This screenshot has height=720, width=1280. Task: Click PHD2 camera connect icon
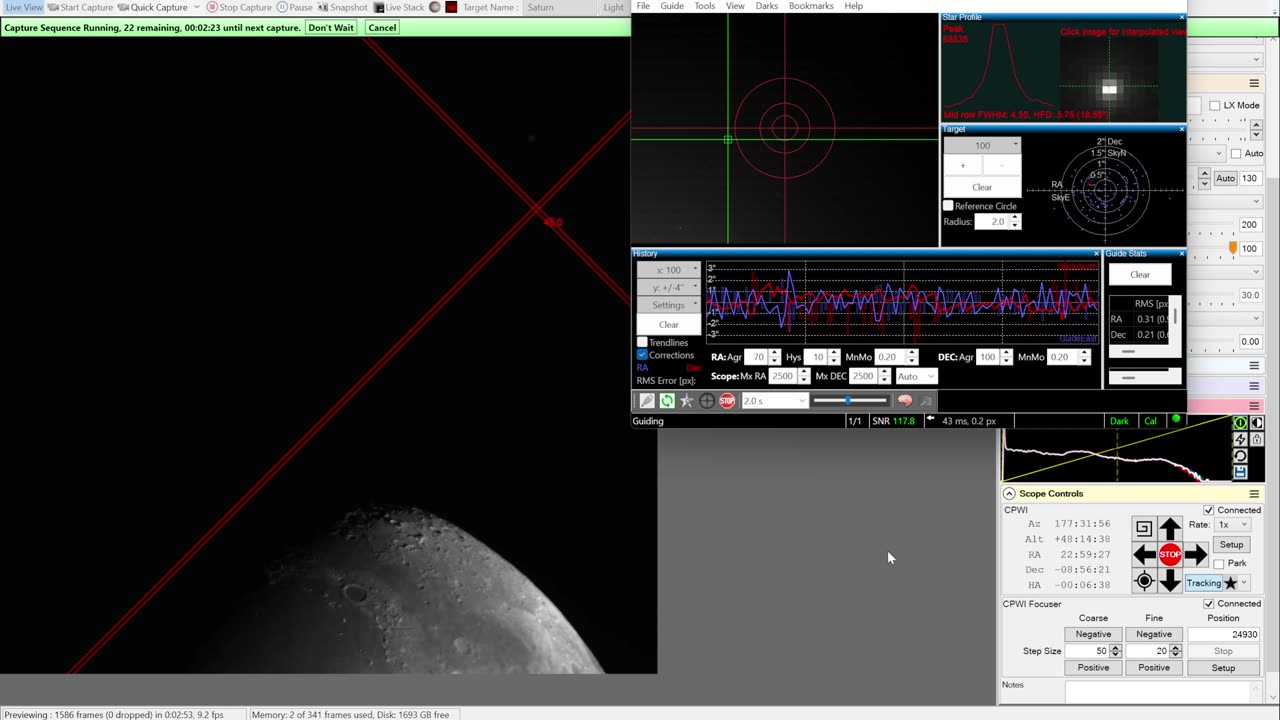pyautogui.click(x=647, y=401)
